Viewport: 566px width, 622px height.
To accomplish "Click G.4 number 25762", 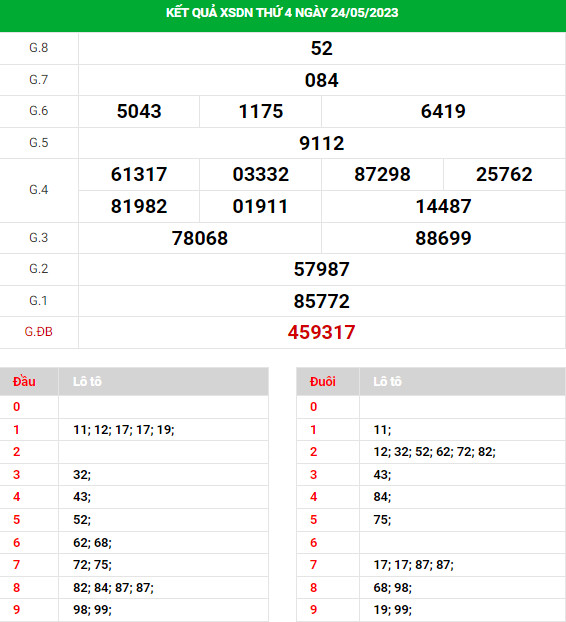I will (504, 175).
